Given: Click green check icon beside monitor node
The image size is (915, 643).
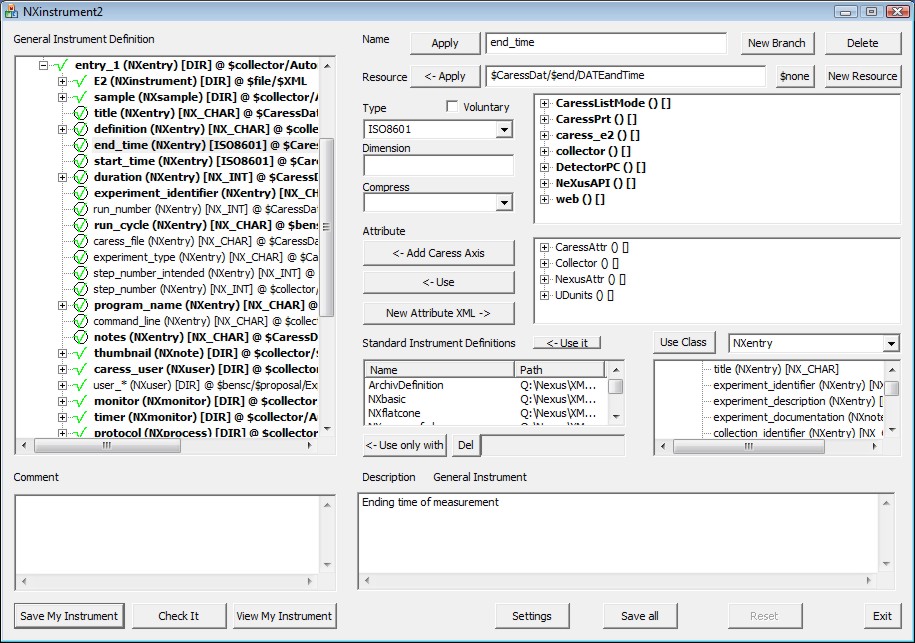Looking at the screenshot, I should click(x=81, y=402).
